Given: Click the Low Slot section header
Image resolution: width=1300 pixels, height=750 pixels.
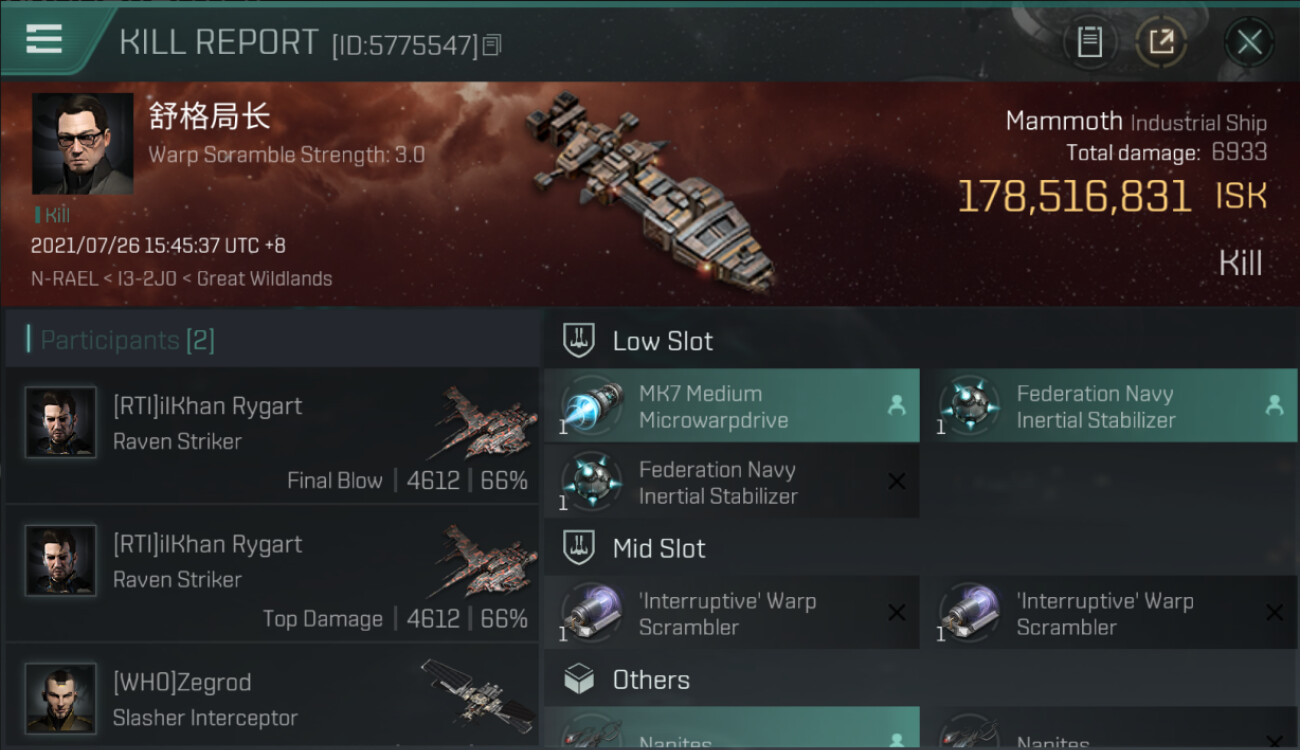Looking at the screenshot, I should (x=662, y=341).
